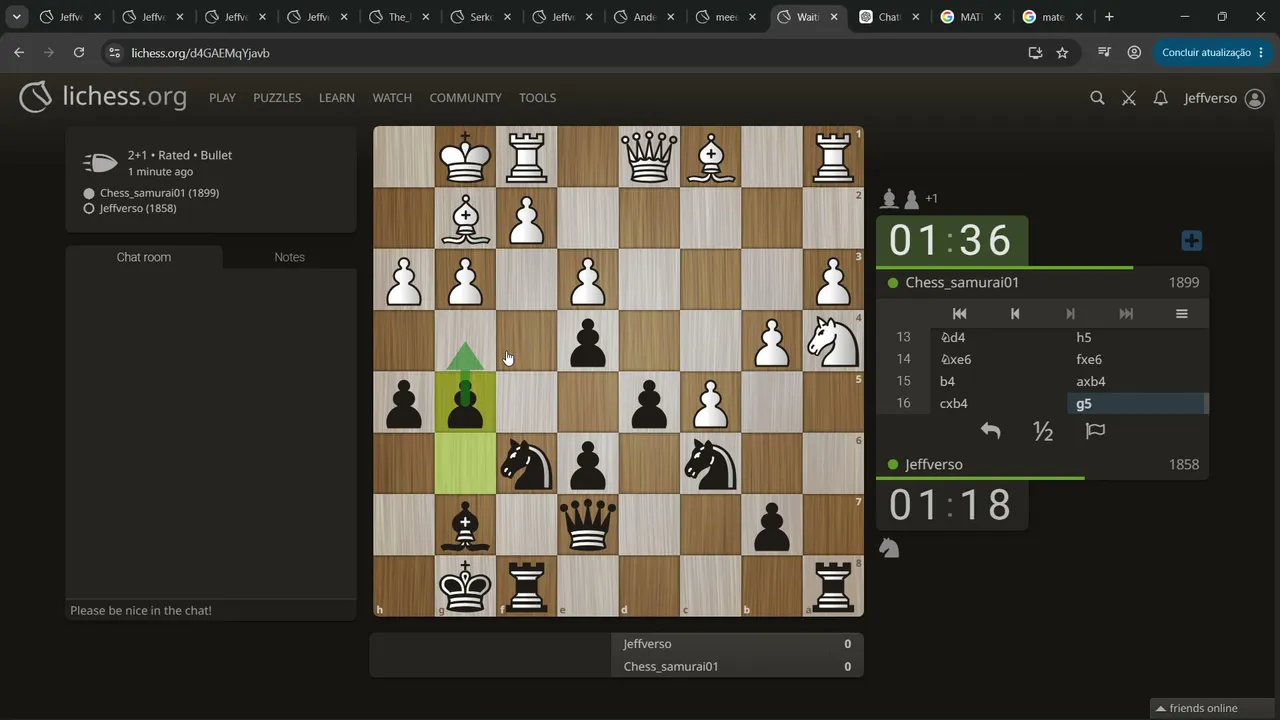Click Chess_samurai01 name above the move list
The image size is (1280, 720).
[962, 283]
